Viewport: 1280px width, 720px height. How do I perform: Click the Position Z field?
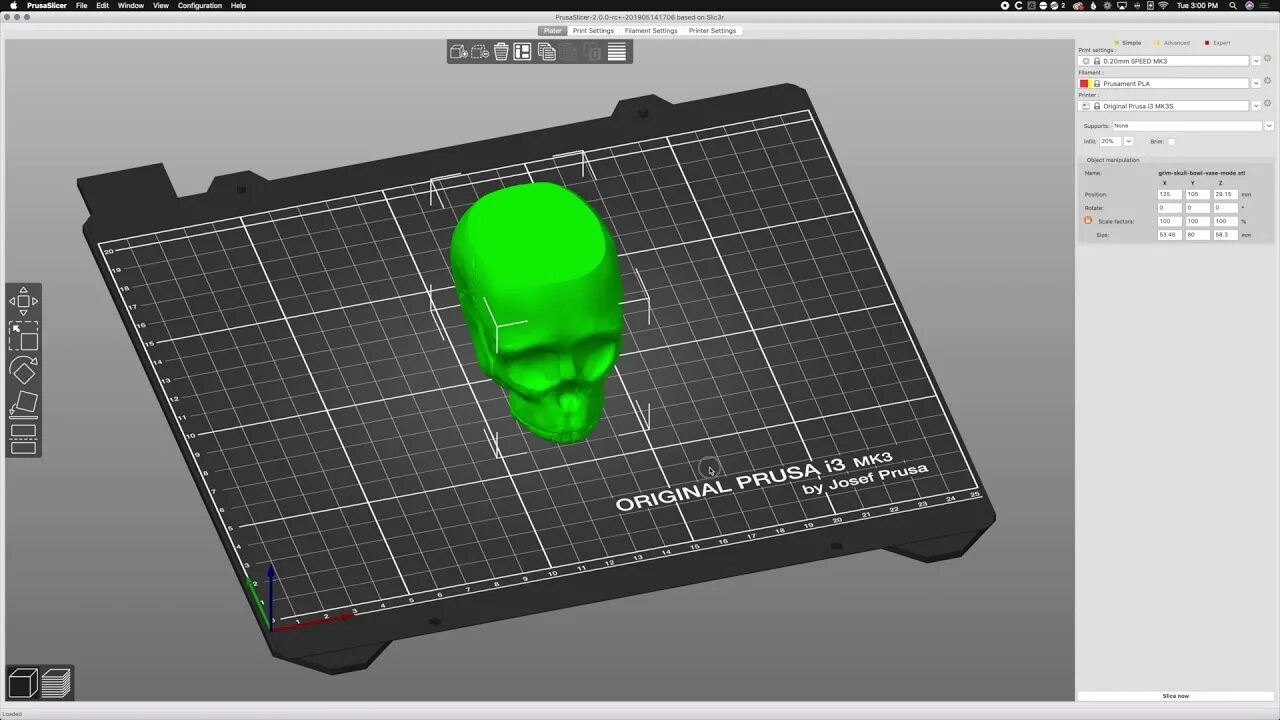(1225, 194)
